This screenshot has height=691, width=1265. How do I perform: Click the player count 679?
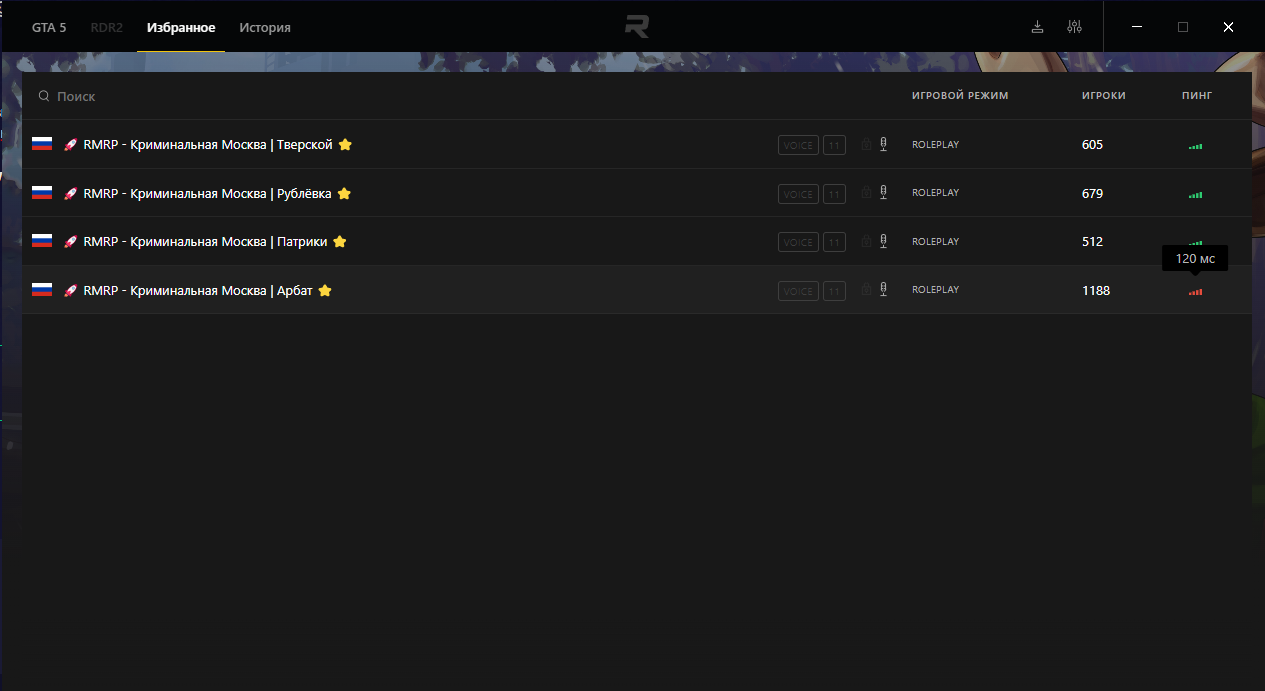point(1092,194)
